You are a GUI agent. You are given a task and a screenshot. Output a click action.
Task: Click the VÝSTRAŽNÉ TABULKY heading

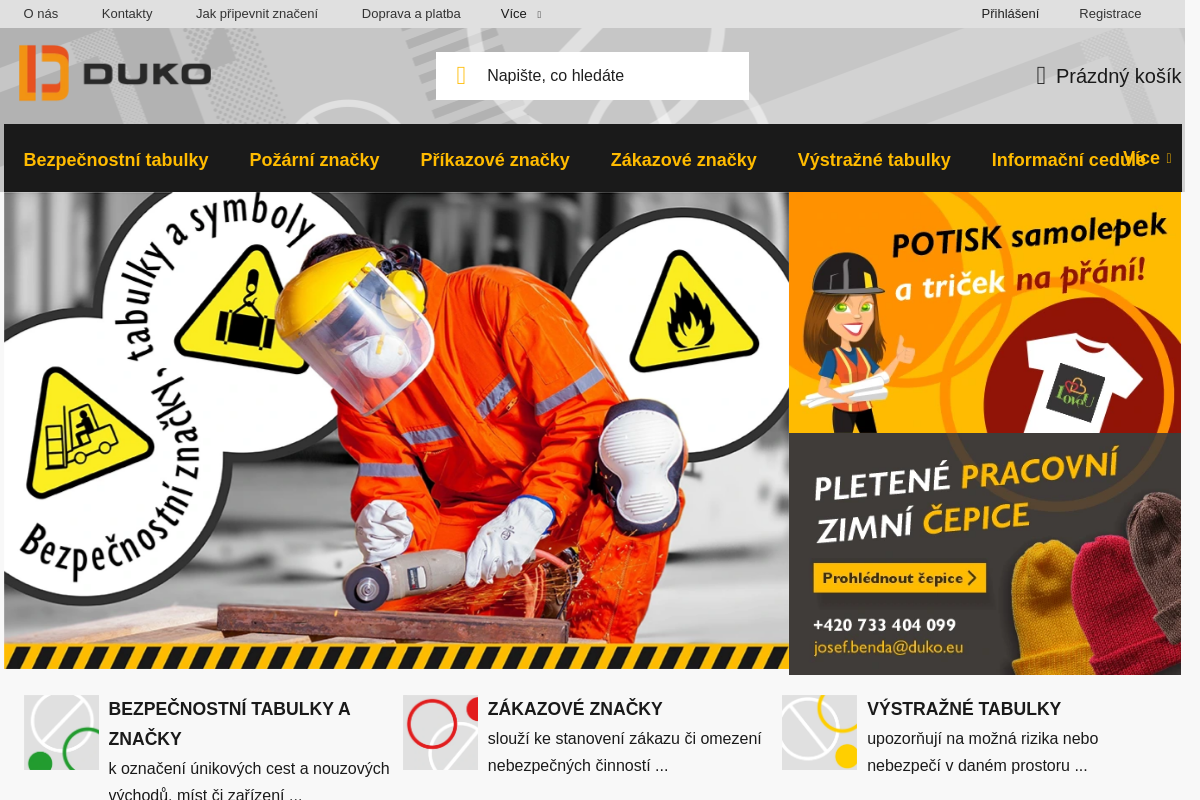964,709
